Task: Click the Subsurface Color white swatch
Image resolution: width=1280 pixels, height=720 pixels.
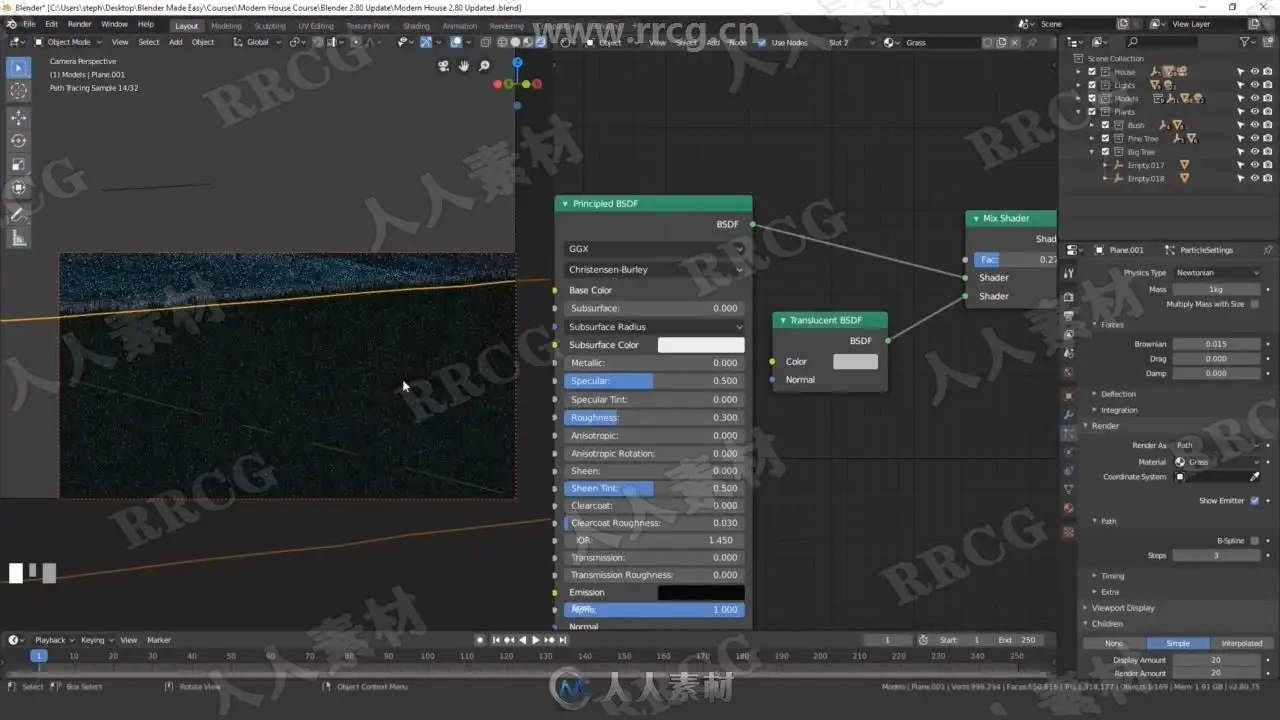Action: click(x=700, y=345)
